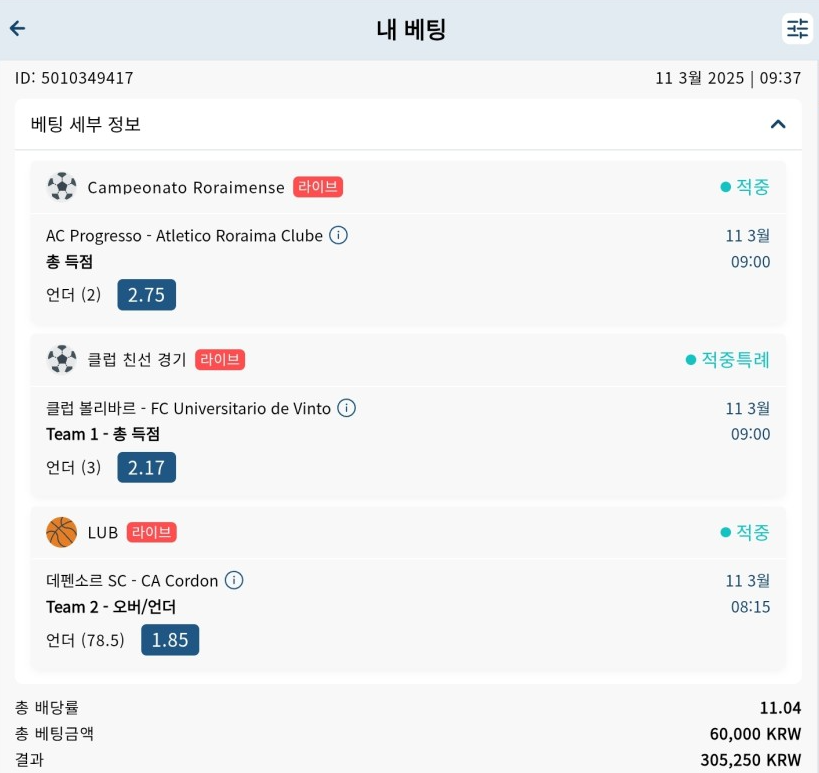Open info for FC Universitario de Vinto match
Viewport: 819px width, 773px height.
[x=346, y=408]
